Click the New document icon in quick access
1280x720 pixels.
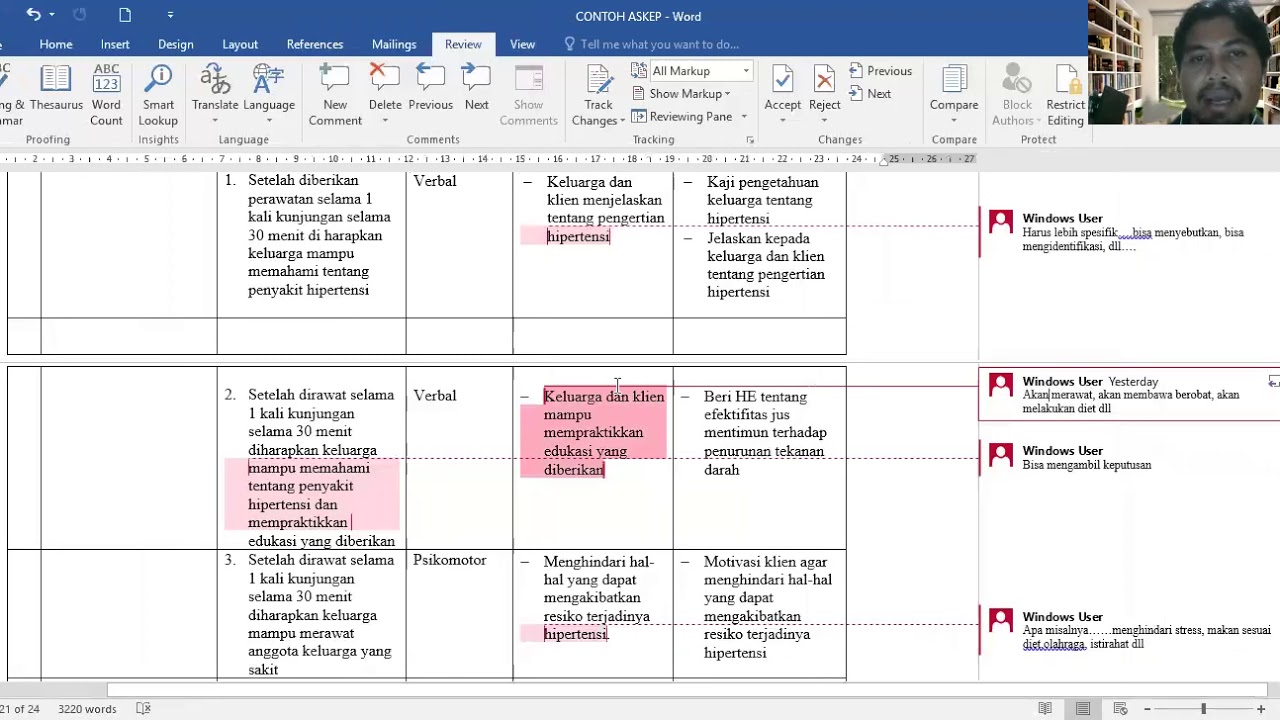pyautogui.click(x=125, y=15)
